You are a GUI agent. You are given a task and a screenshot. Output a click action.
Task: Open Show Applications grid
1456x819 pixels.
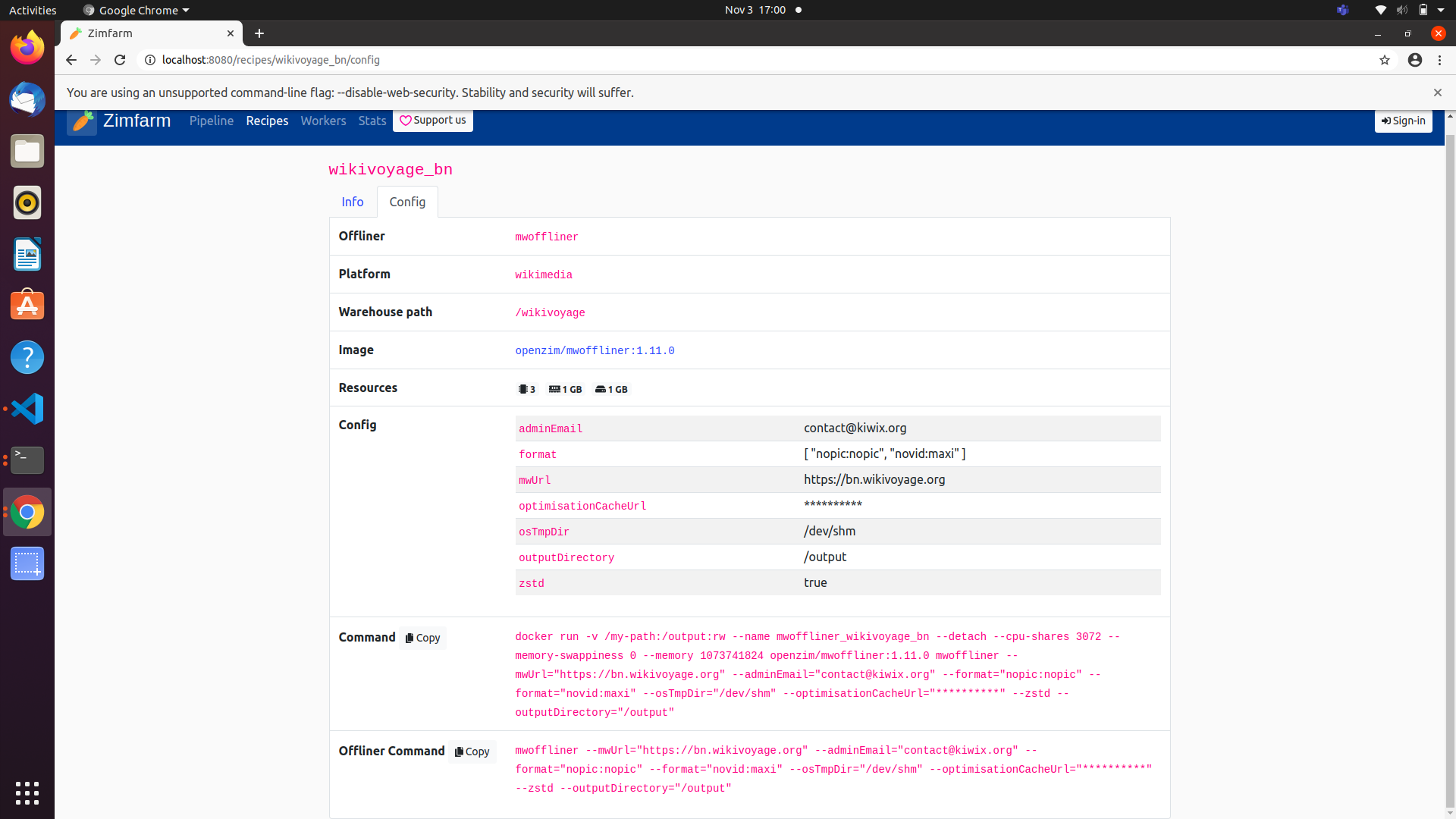coord(27,793)
